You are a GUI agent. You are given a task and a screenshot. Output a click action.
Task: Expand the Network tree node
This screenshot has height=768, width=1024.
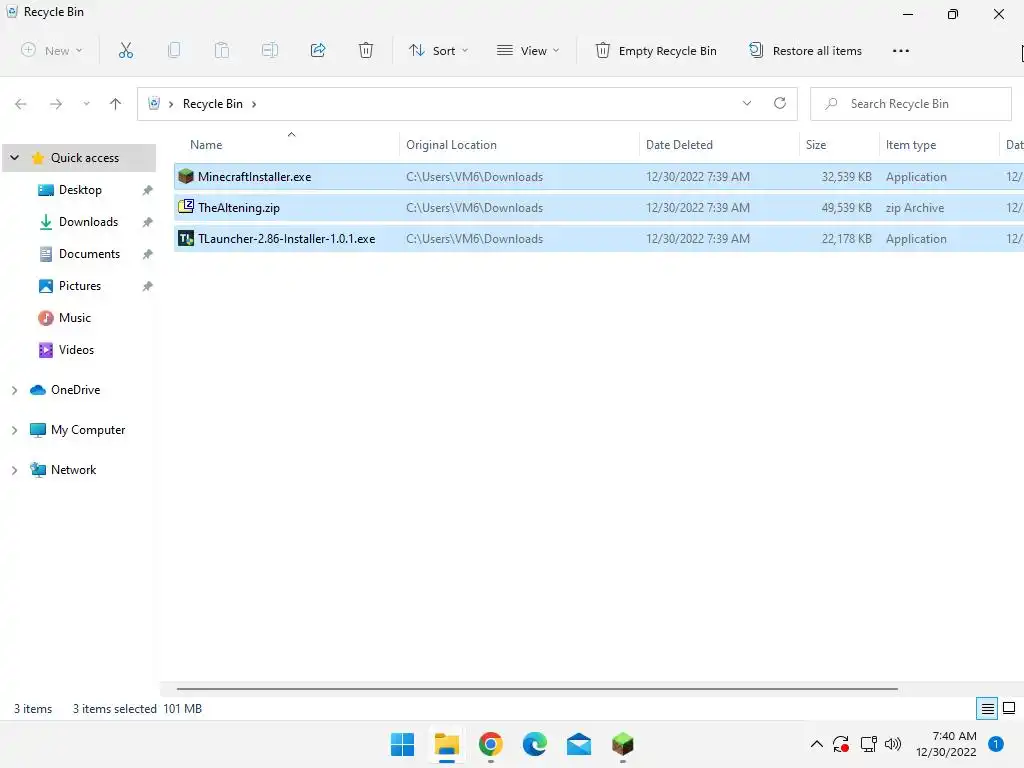14,470
